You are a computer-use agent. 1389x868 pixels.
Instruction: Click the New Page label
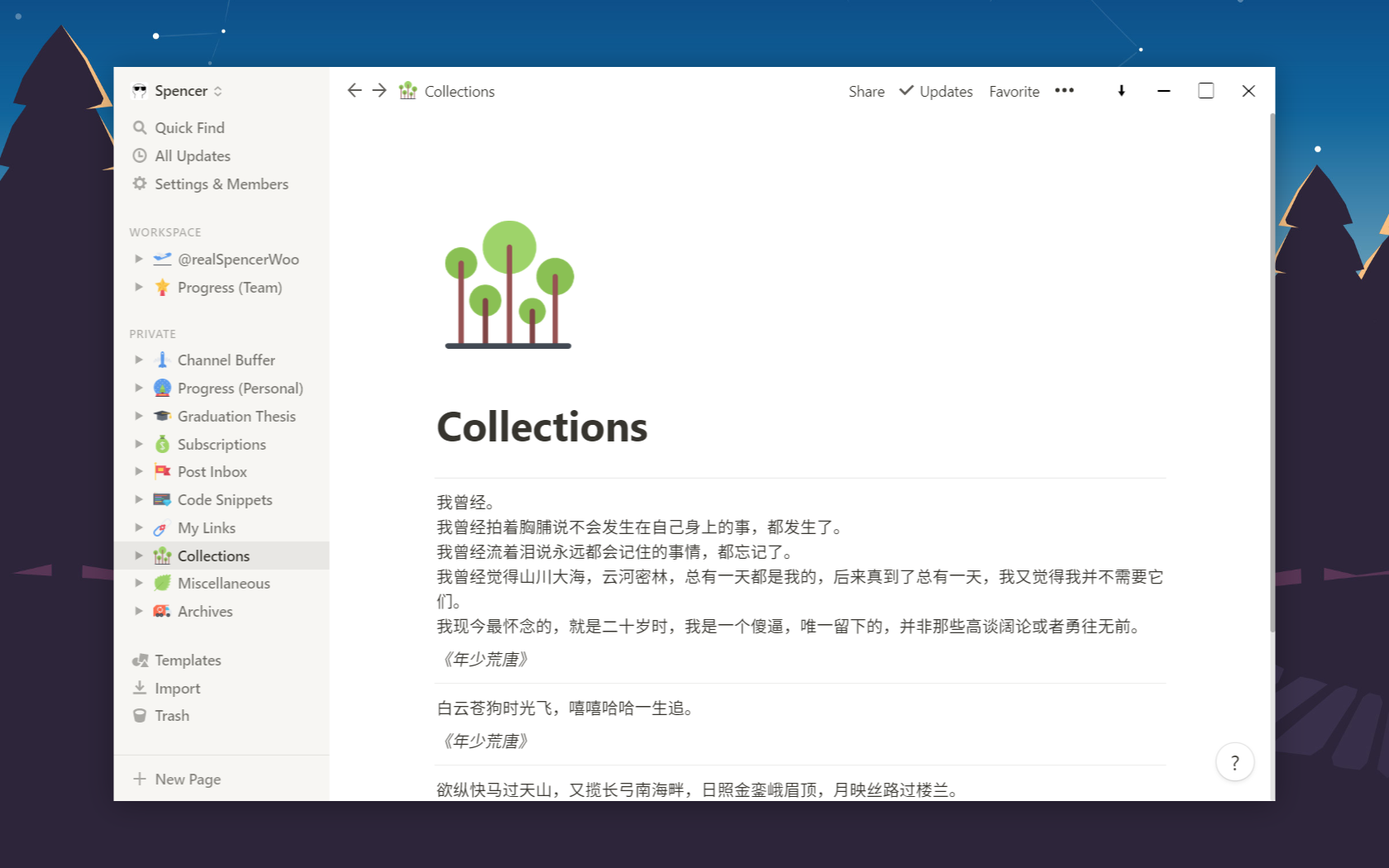(x=188, y=779)
